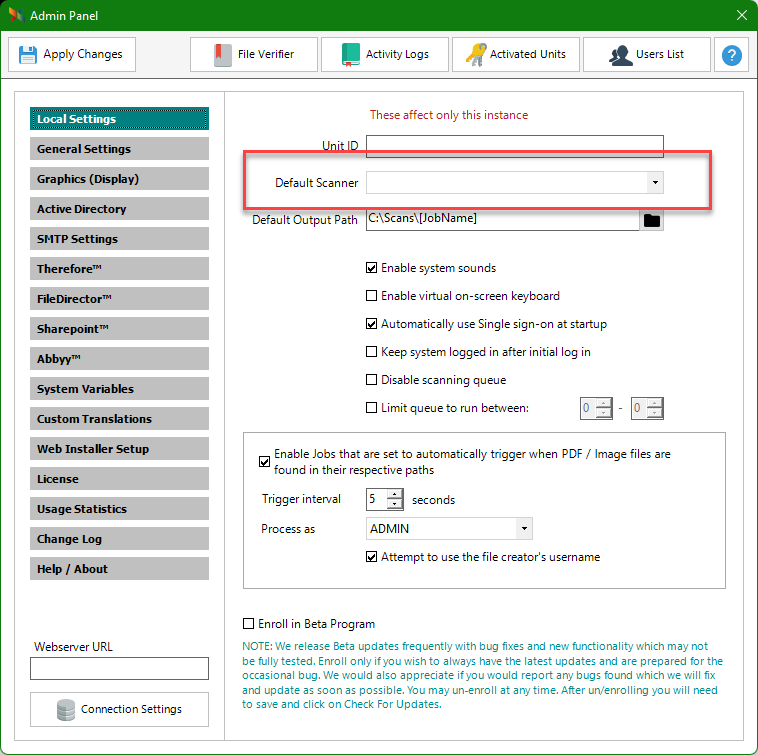This screenshot has height=755, width=758.
Task: Open Activity Logs book icon
Action: coord(351,55)
